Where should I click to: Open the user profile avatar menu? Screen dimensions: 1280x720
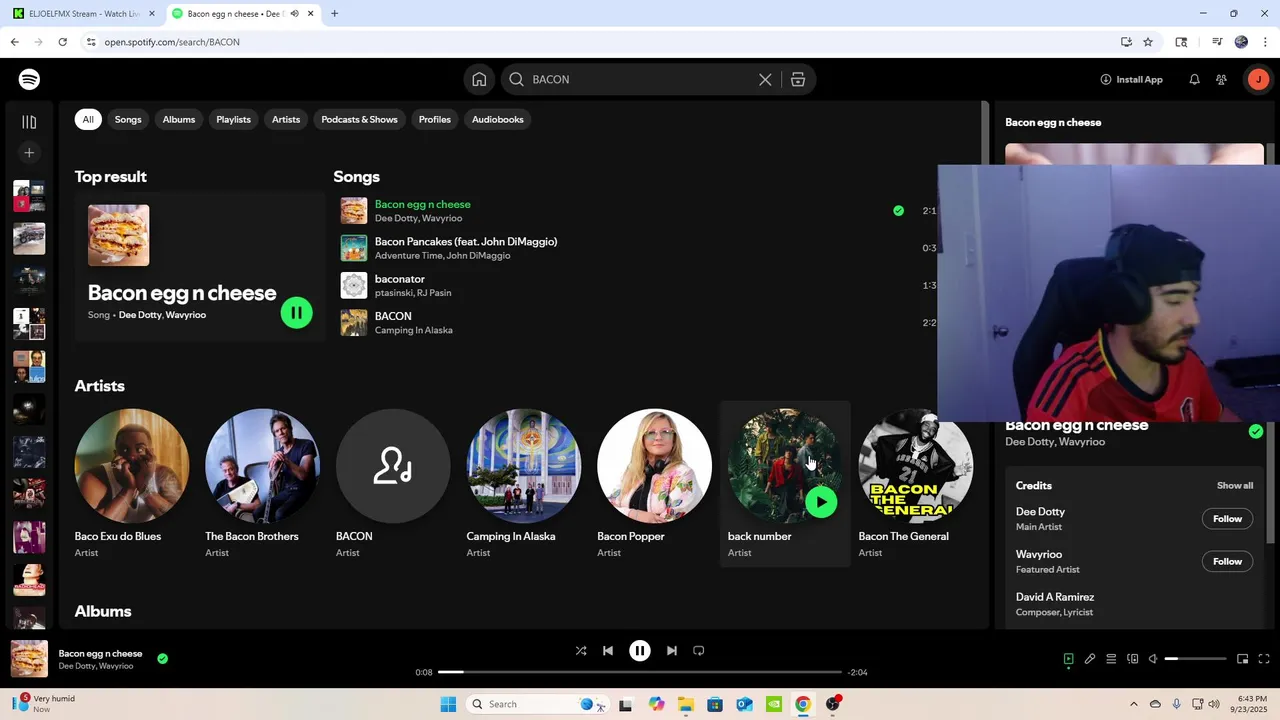click(x=1257, y=79)
